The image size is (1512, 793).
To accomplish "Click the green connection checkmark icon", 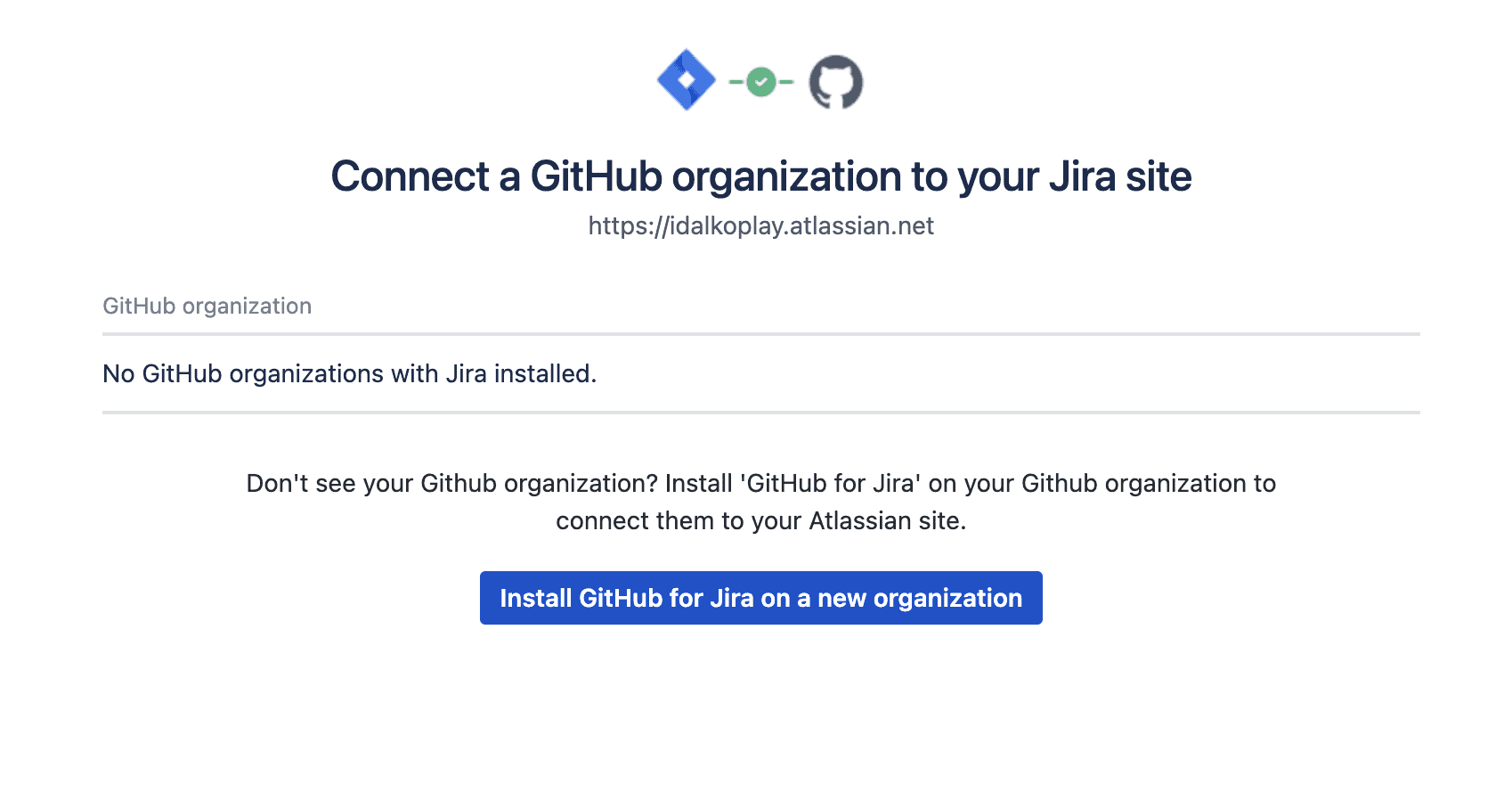I will point(761,82).
